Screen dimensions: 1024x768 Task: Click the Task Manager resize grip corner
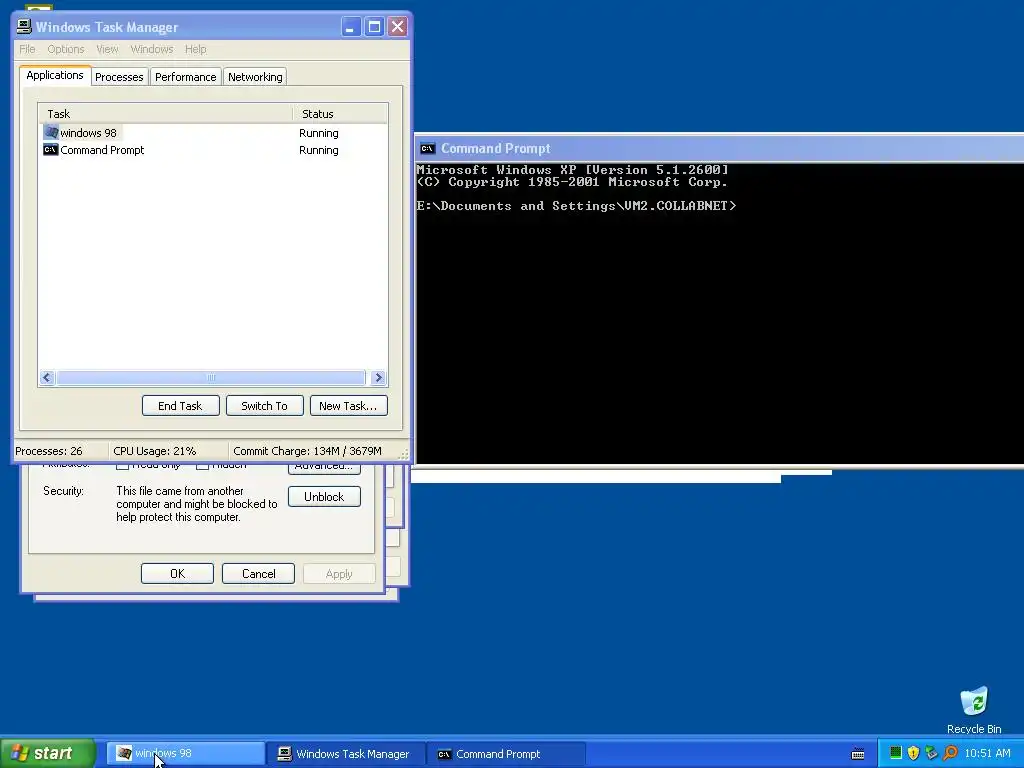(x=404, y=454)
